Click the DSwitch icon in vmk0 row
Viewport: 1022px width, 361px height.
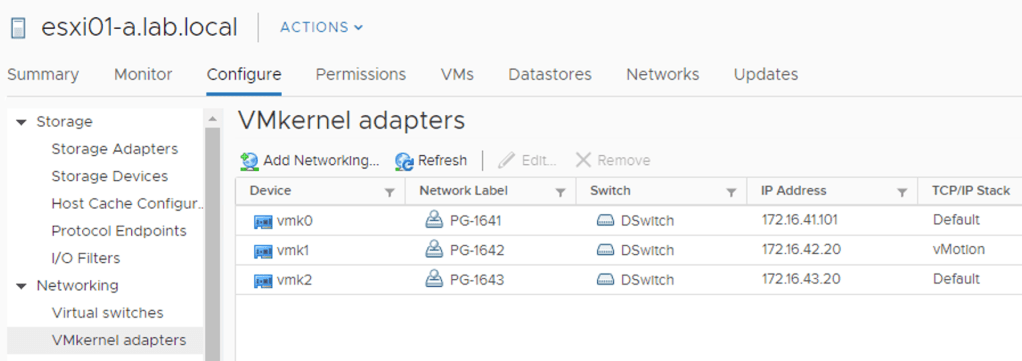pyautogui.click(x=606, y=221)
